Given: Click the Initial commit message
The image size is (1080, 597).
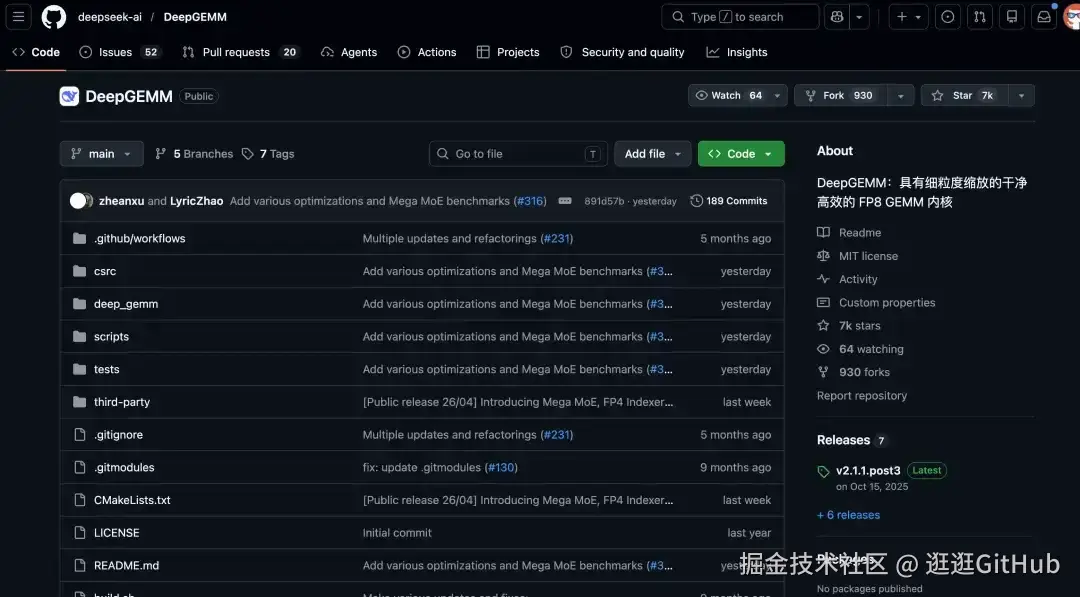Looking at the screenshot, I should 397,533.
